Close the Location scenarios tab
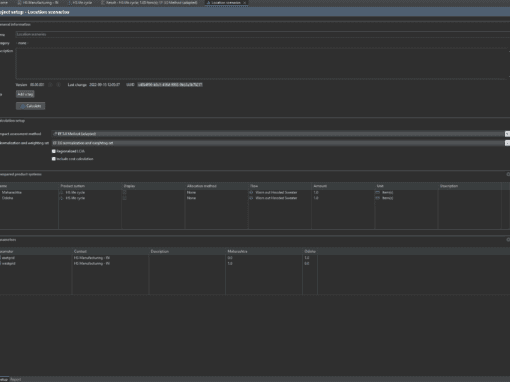The height and width of the screenshot is (382, 510). 245,2
